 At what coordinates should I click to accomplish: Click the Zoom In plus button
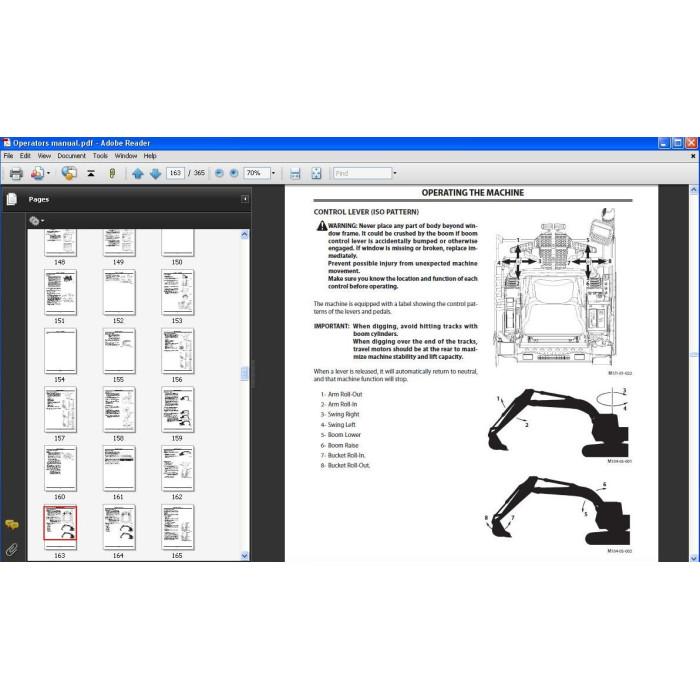(x=233, y=173)
